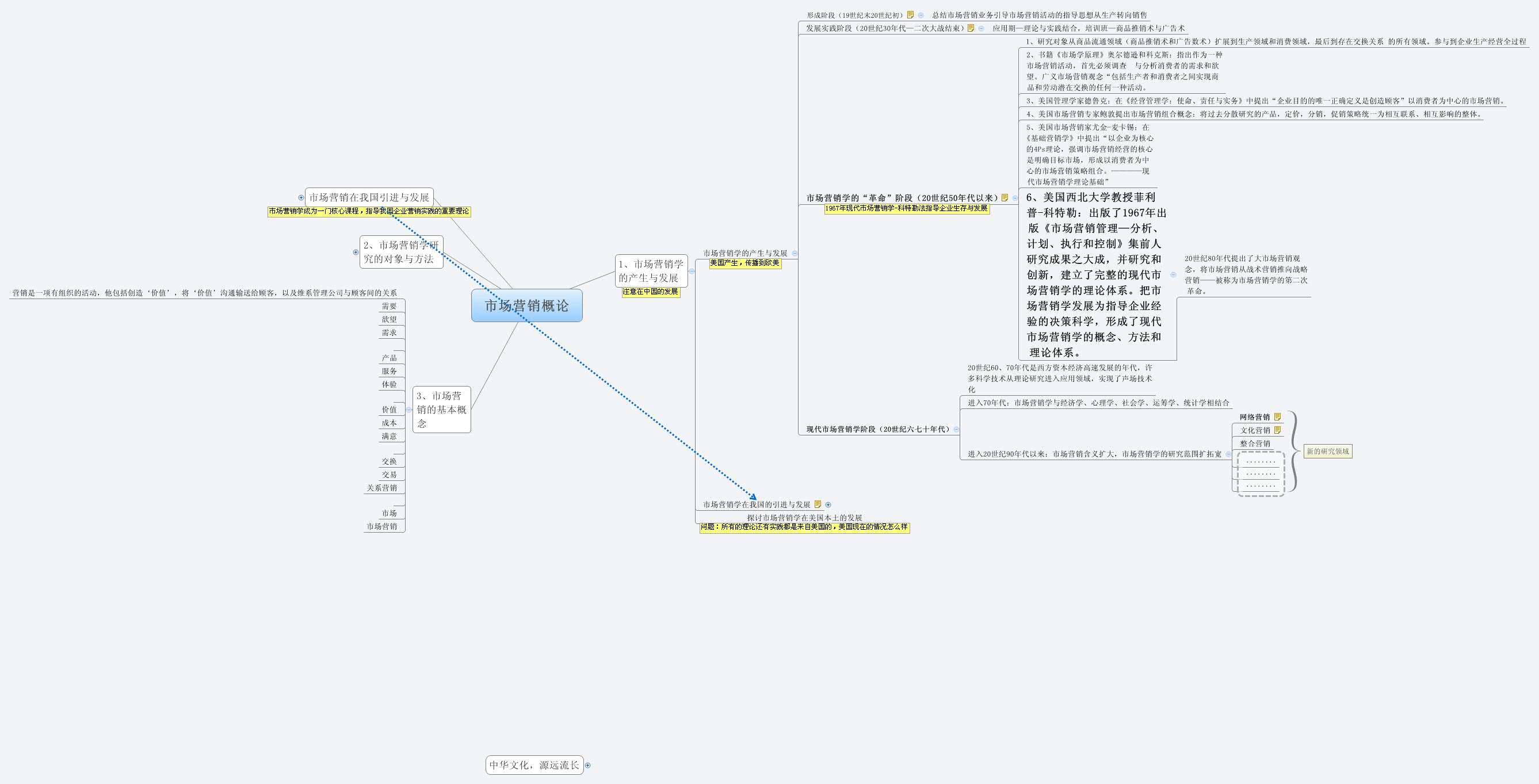The width and height of the screenshot is (1539, 784).
Task: Open the 文化营销 note icon
Action: pos(1277,430)
